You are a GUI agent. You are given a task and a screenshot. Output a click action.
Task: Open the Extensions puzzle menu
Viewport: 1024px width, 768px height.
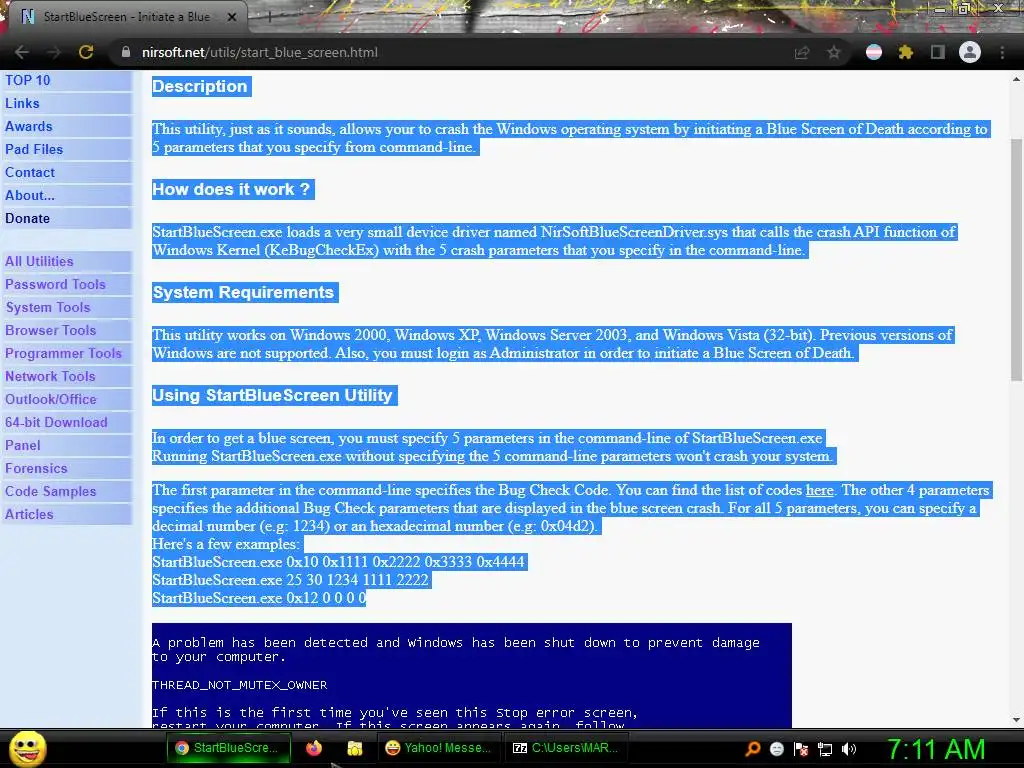(906, 52)
